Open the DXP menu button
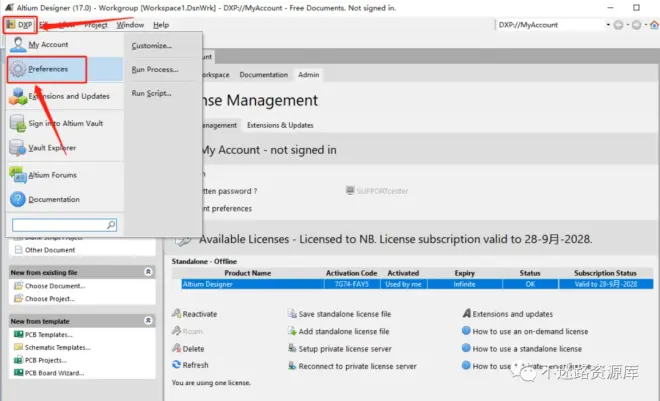 click(20, 25)
